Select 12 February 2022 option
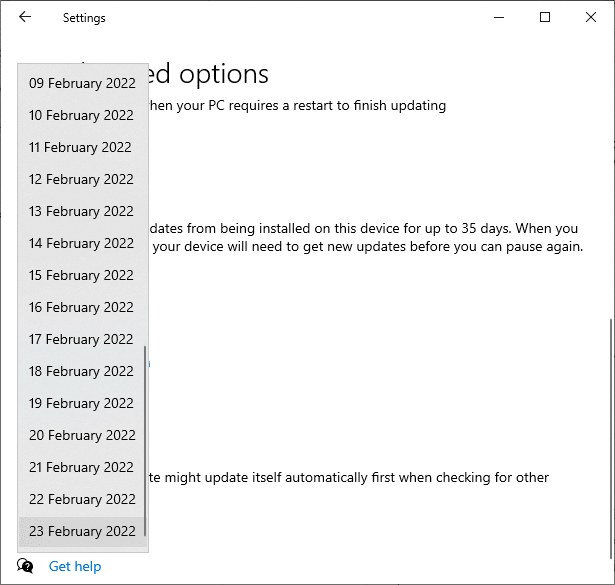This screenshot has height=585, width=615. 83,179
